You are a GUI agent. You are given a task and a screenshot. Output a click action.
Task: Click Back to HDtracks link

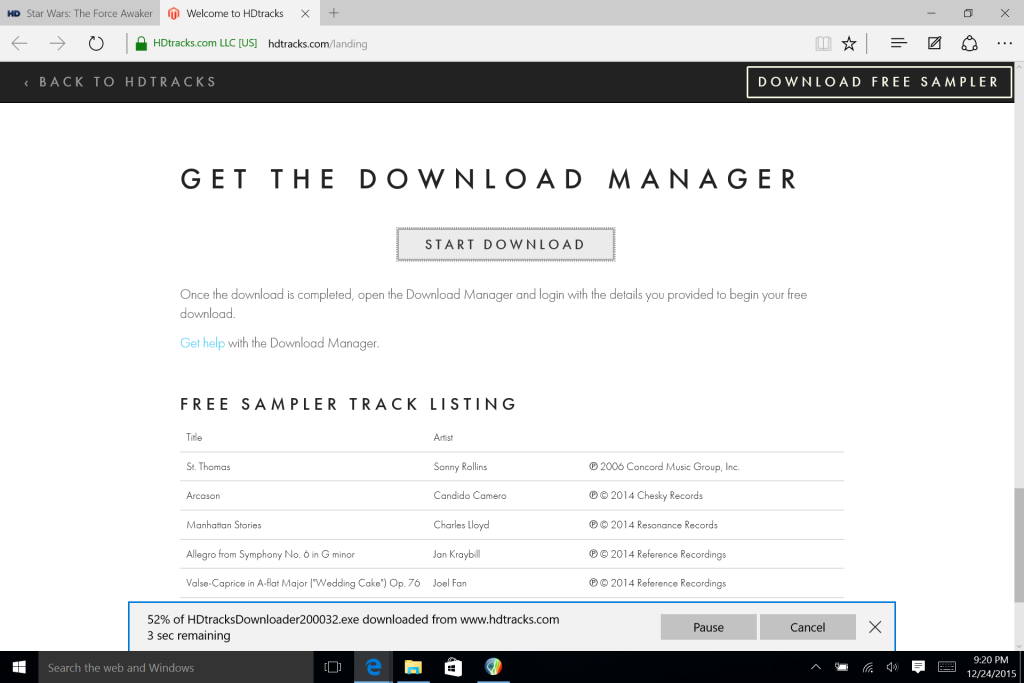click(x=120, y=82)
